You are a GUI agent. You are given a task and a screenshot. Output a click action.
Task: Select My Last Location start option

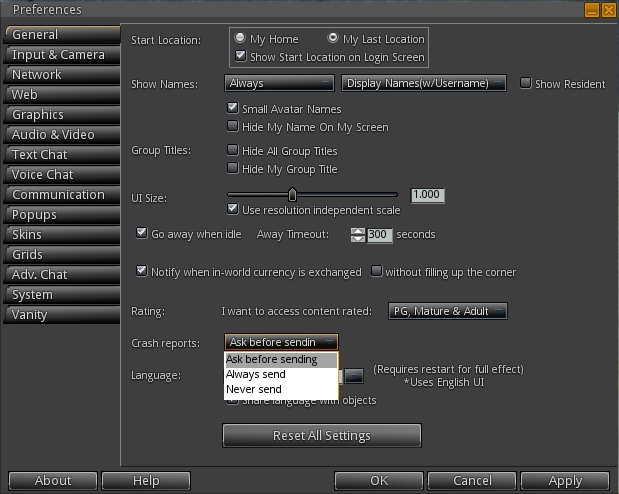tap(332, 39)
